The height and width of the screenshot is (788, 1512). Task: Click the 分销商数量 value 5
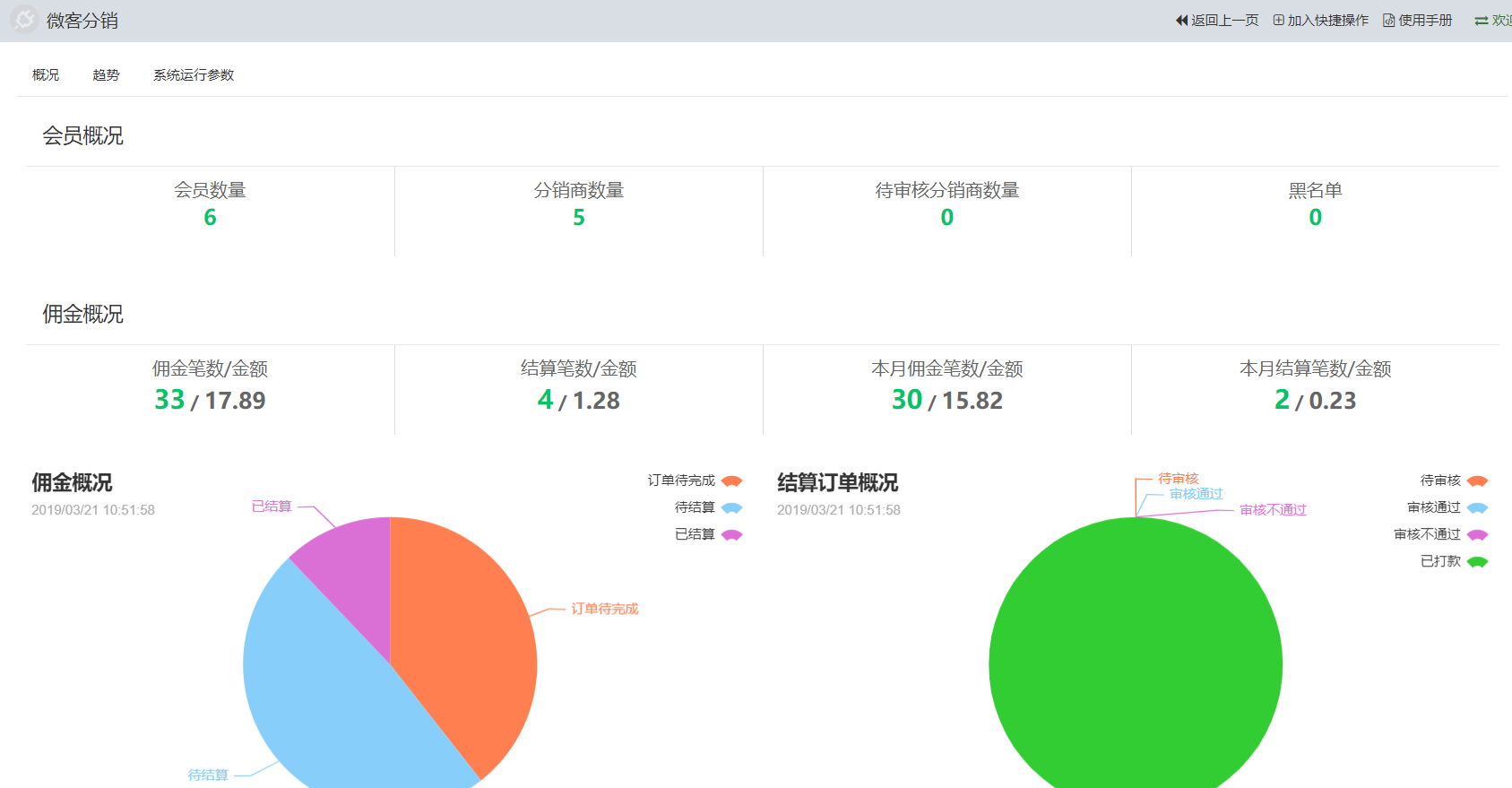(579, 218)
